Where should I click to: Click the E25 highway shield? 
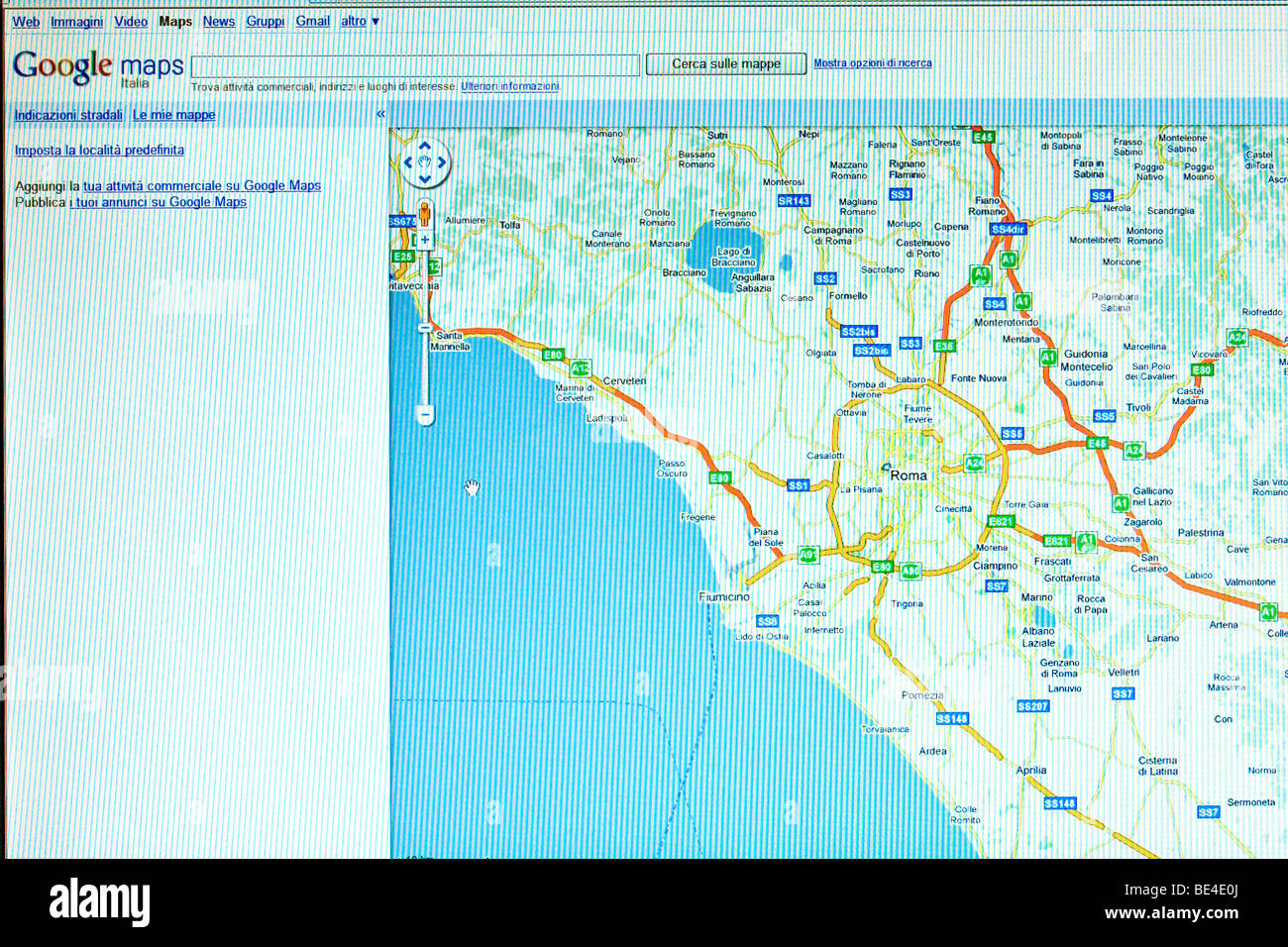pos(402,257)
